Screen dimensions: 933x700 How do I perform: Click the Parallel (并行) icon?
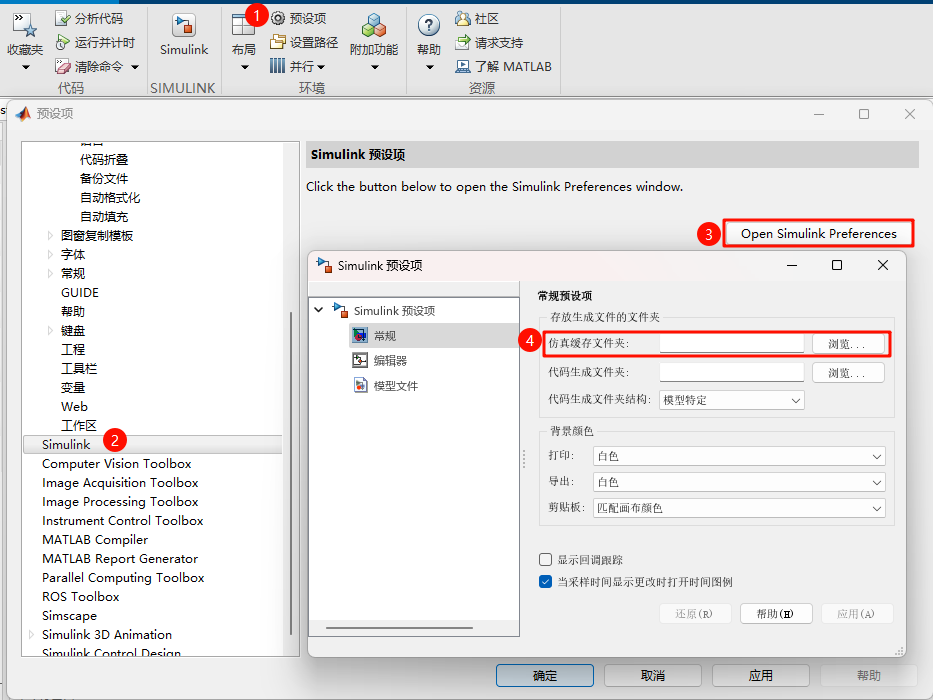click(277, 65)
